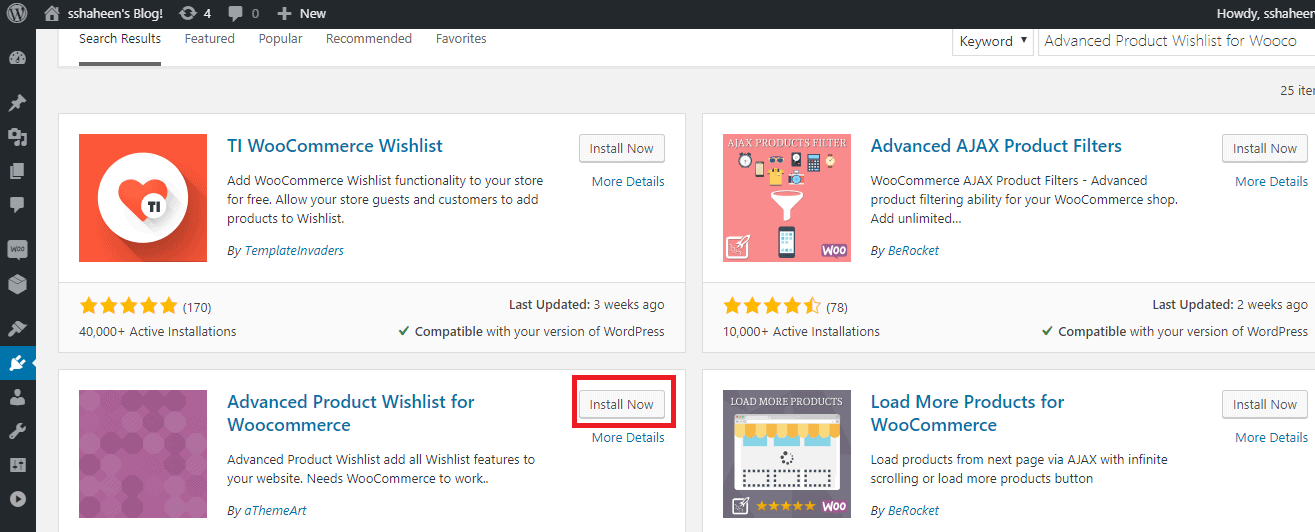Viewport: 1315px width, 532px height.
Task: Click Last Updated: 3 weeks ago text
Action: pos(587,305)
